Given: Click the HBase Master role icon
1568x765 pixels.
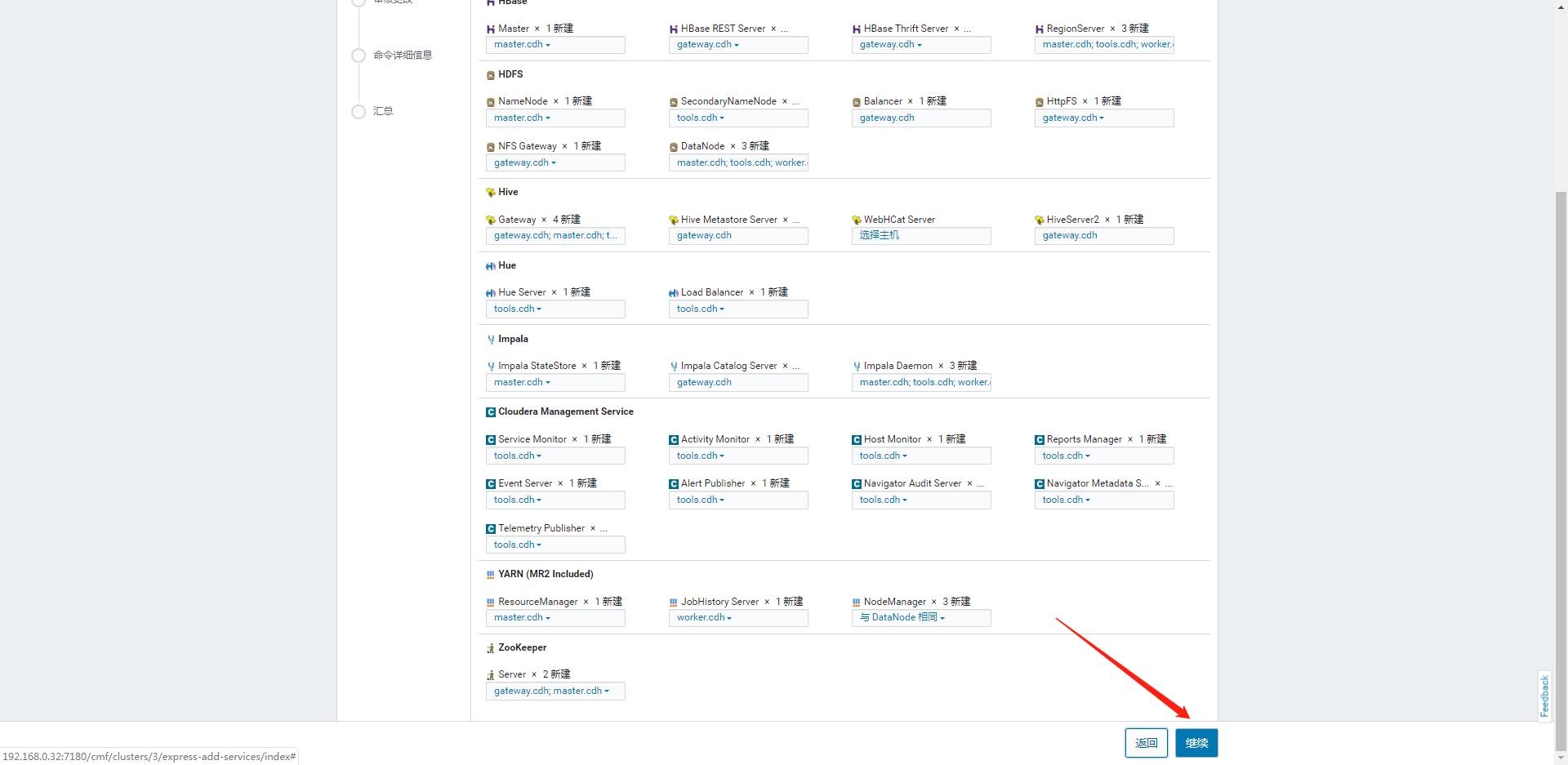Looking at the screenshot, I should click(491, 29).
